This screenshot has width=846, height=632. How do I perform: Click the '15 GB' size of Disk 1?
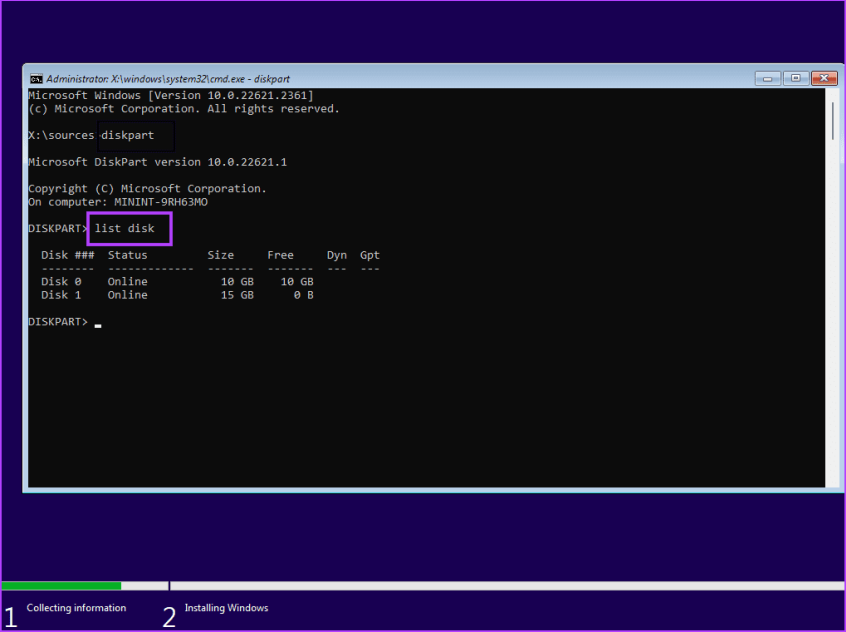coord(237,295)
